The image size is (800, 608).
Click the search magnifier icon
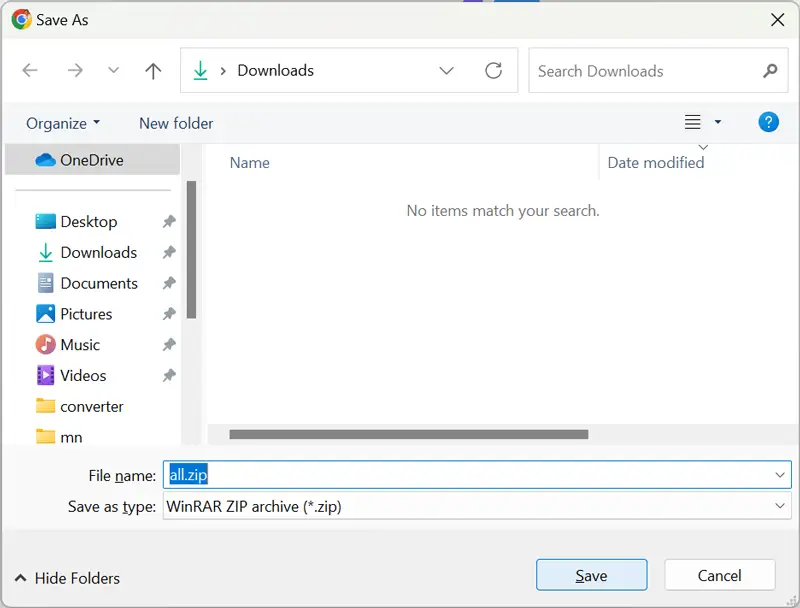click(x=769, y=71)
